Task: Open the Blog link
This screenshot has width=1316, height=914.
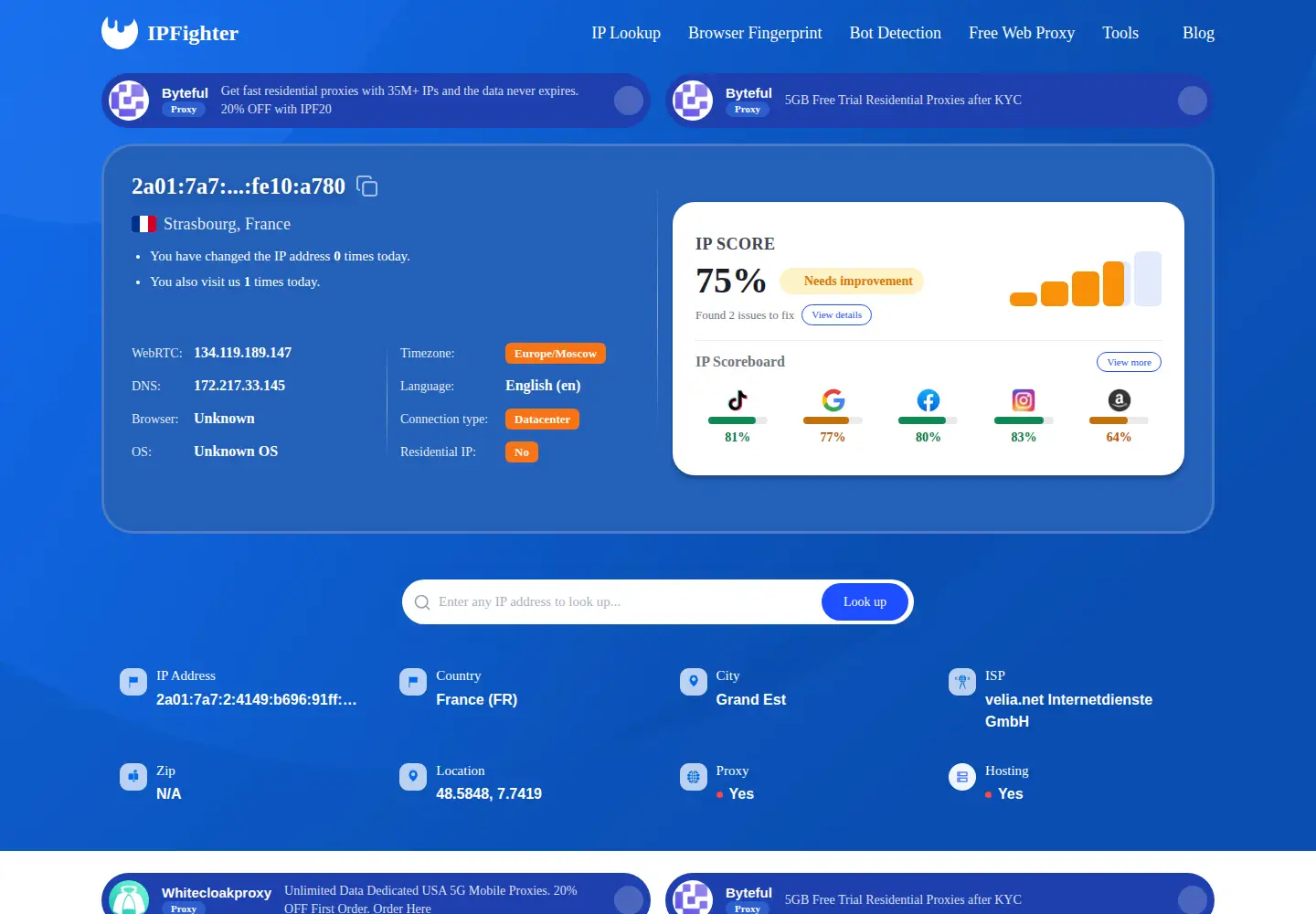Action: pyautogui.click(x=1198, y=33)
